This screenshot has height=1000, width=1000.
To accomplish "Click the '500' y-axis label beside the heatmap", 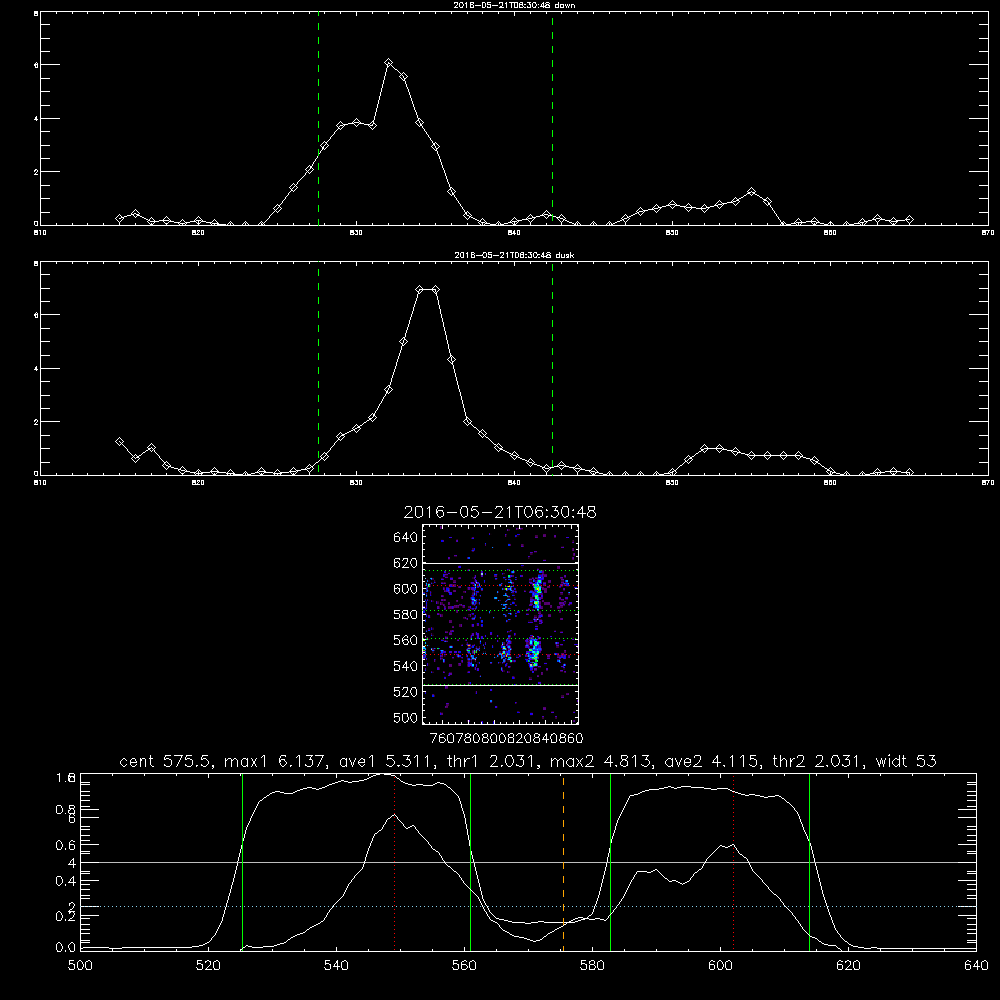I will [406, 717].
